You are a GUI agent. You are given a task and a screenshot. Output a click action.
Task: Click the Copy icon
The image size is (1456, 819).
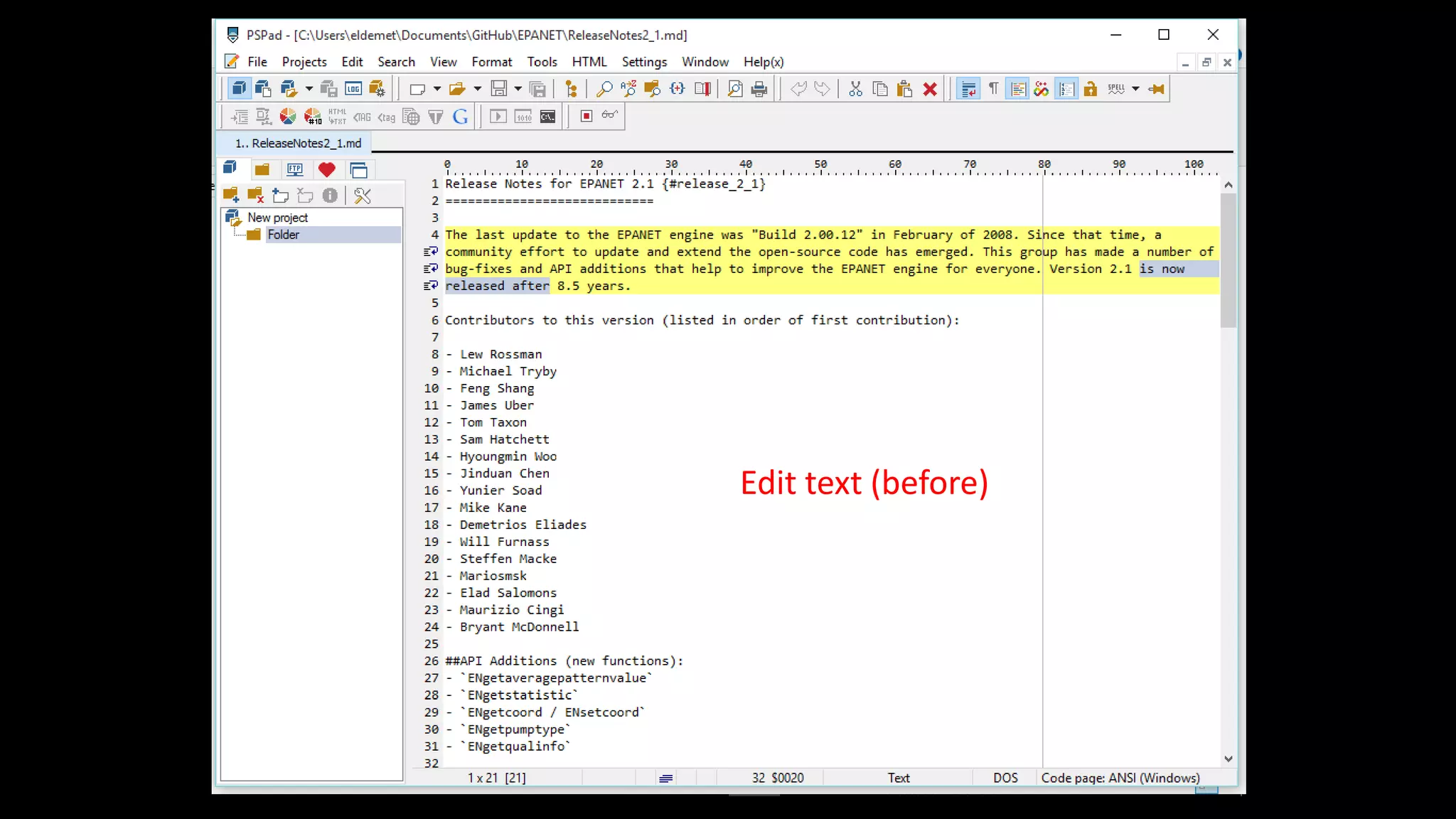[x=880, y=89]
